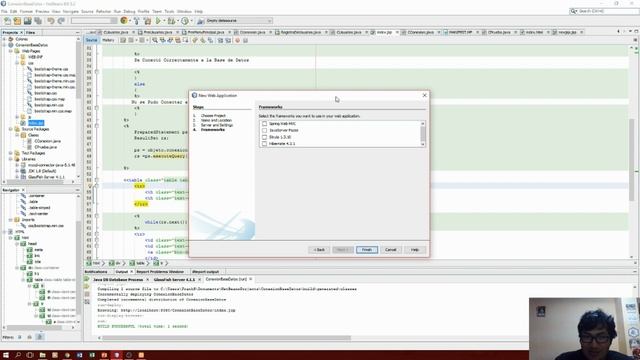Select the Java DB Database Process output tab
Screen dimensions: 640x360
[x=118, y=280]
